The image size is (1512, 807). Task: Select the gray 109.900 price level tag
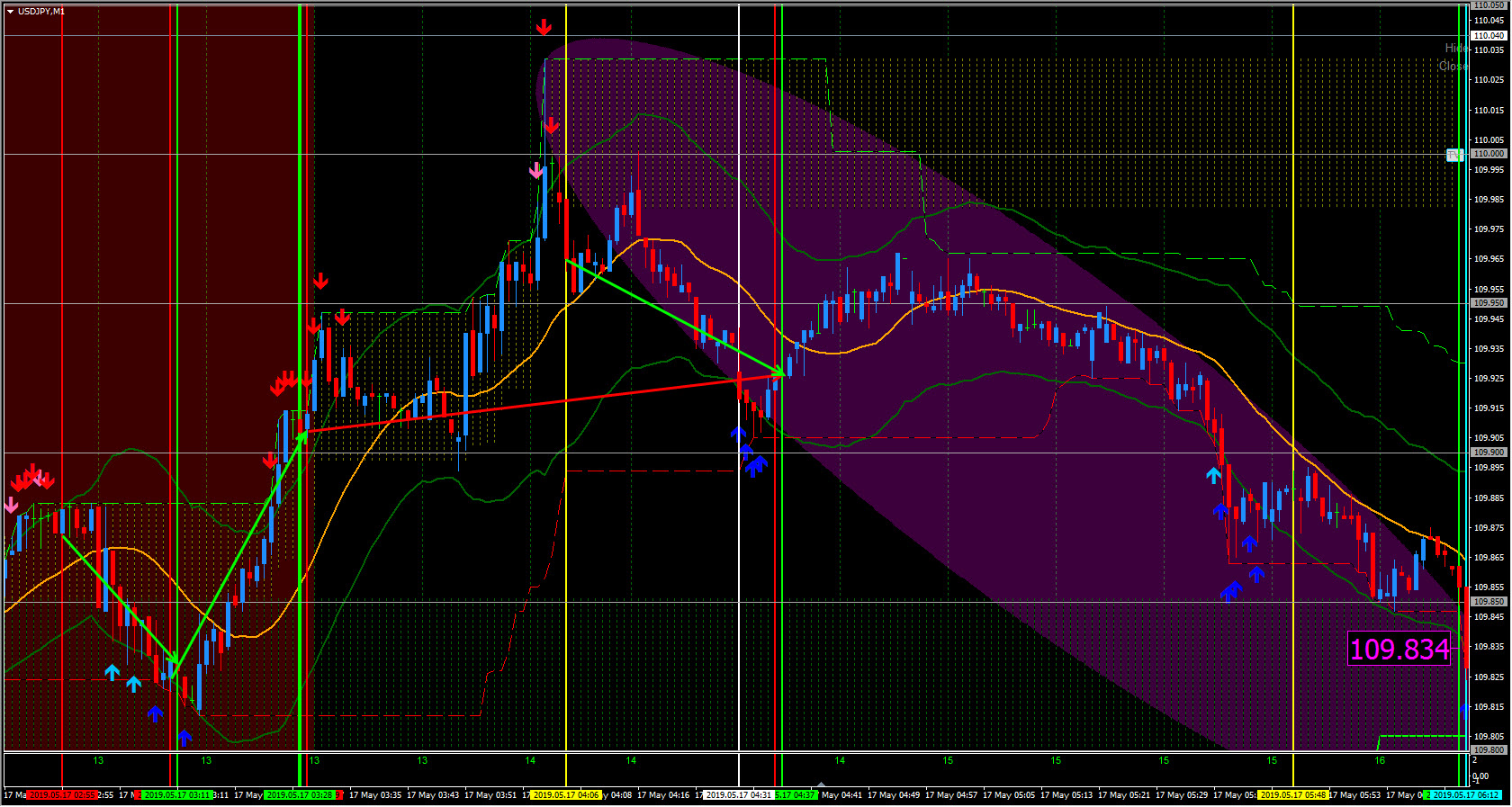click(1489, 453)
